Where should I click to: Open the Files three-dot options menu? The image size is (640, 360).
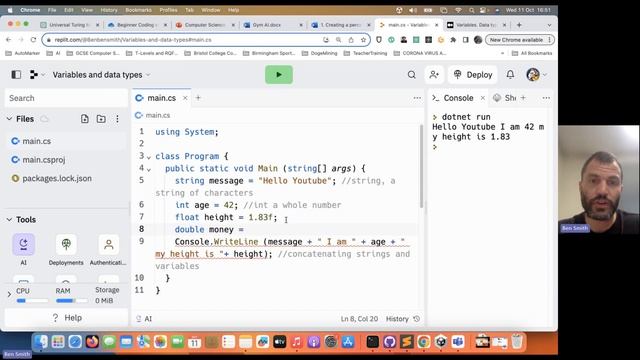click(x=117, y=119)
